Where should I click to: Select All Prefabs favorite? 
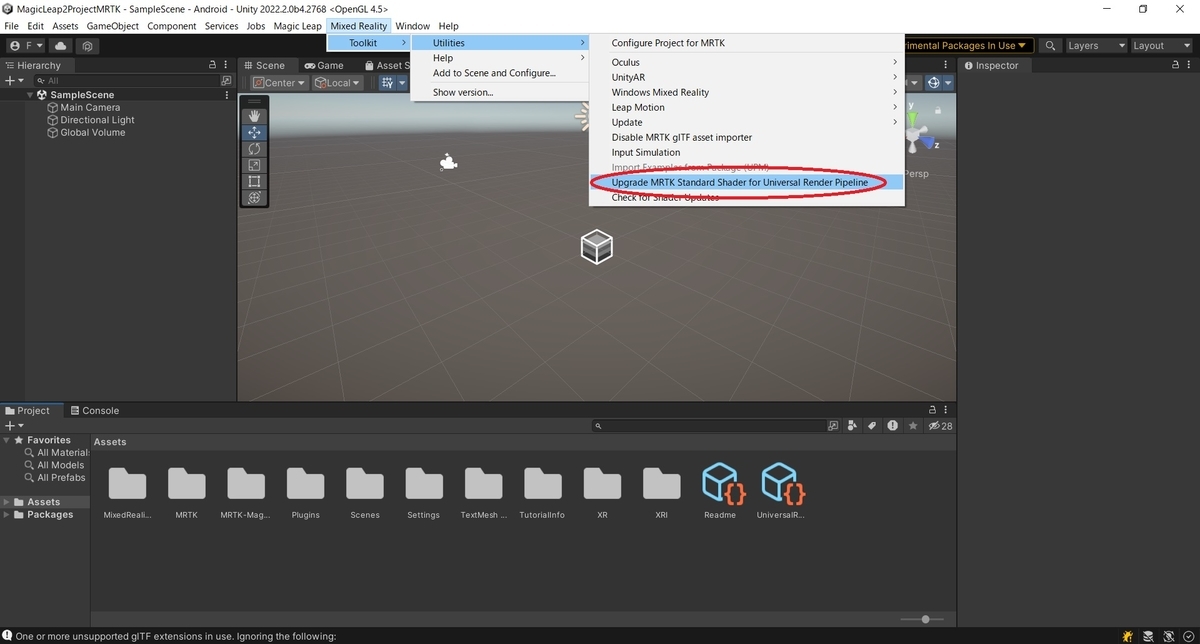pyautogui.click(x=62, y=477)
